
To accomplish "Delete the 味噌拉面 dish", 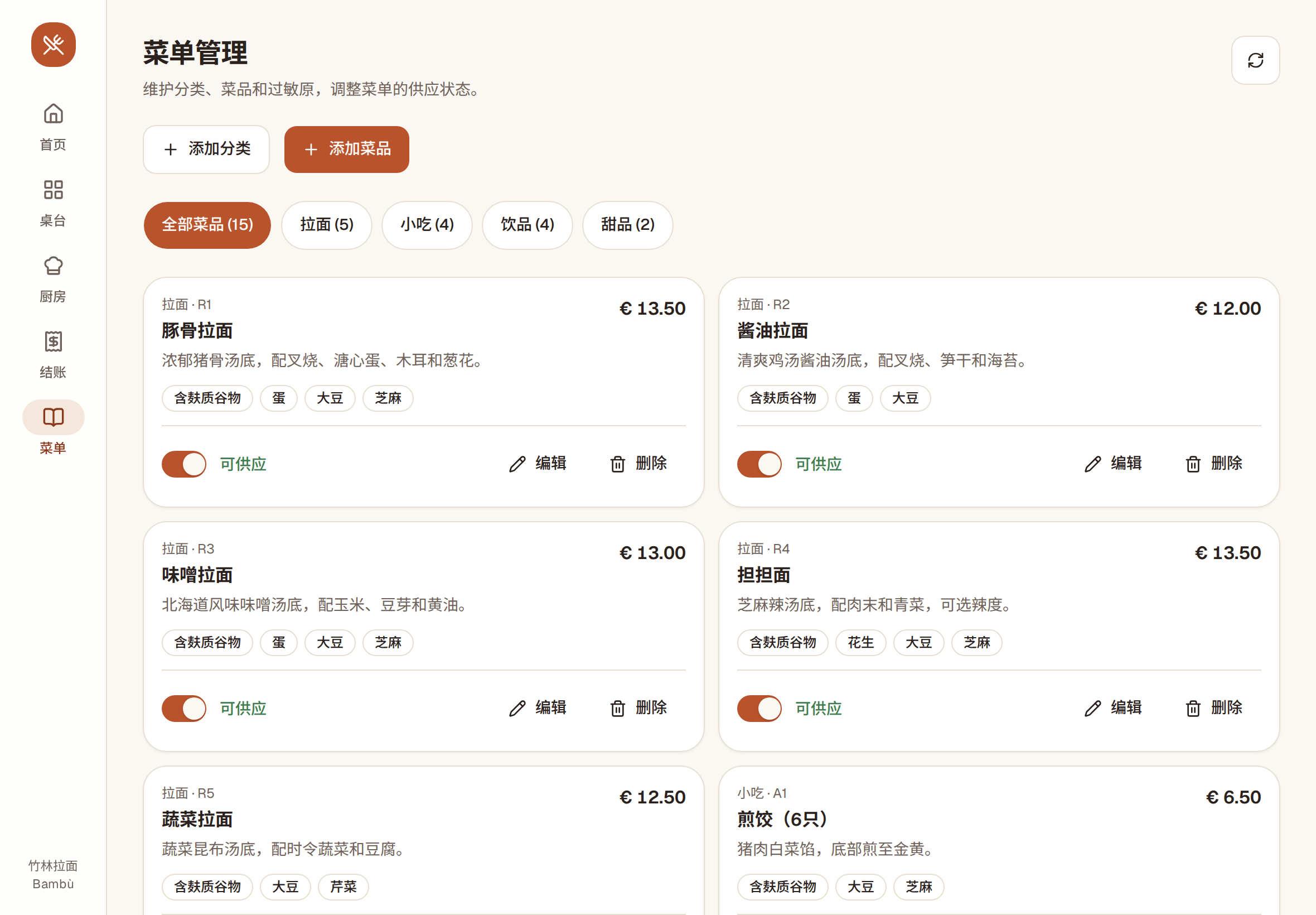I will click(x=638, y=708).
